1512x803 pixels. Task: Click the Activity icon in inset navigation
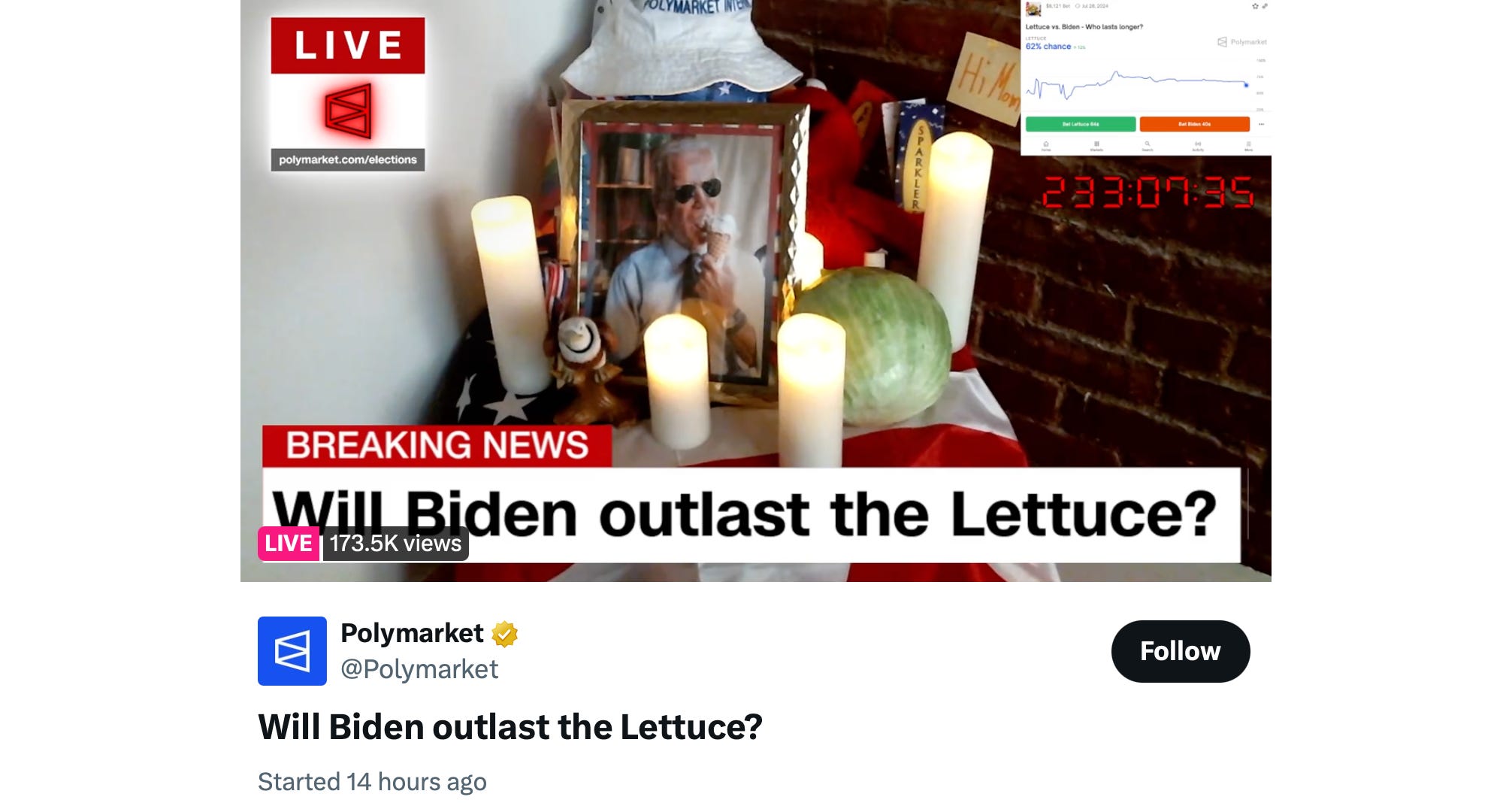point(1198,146)
